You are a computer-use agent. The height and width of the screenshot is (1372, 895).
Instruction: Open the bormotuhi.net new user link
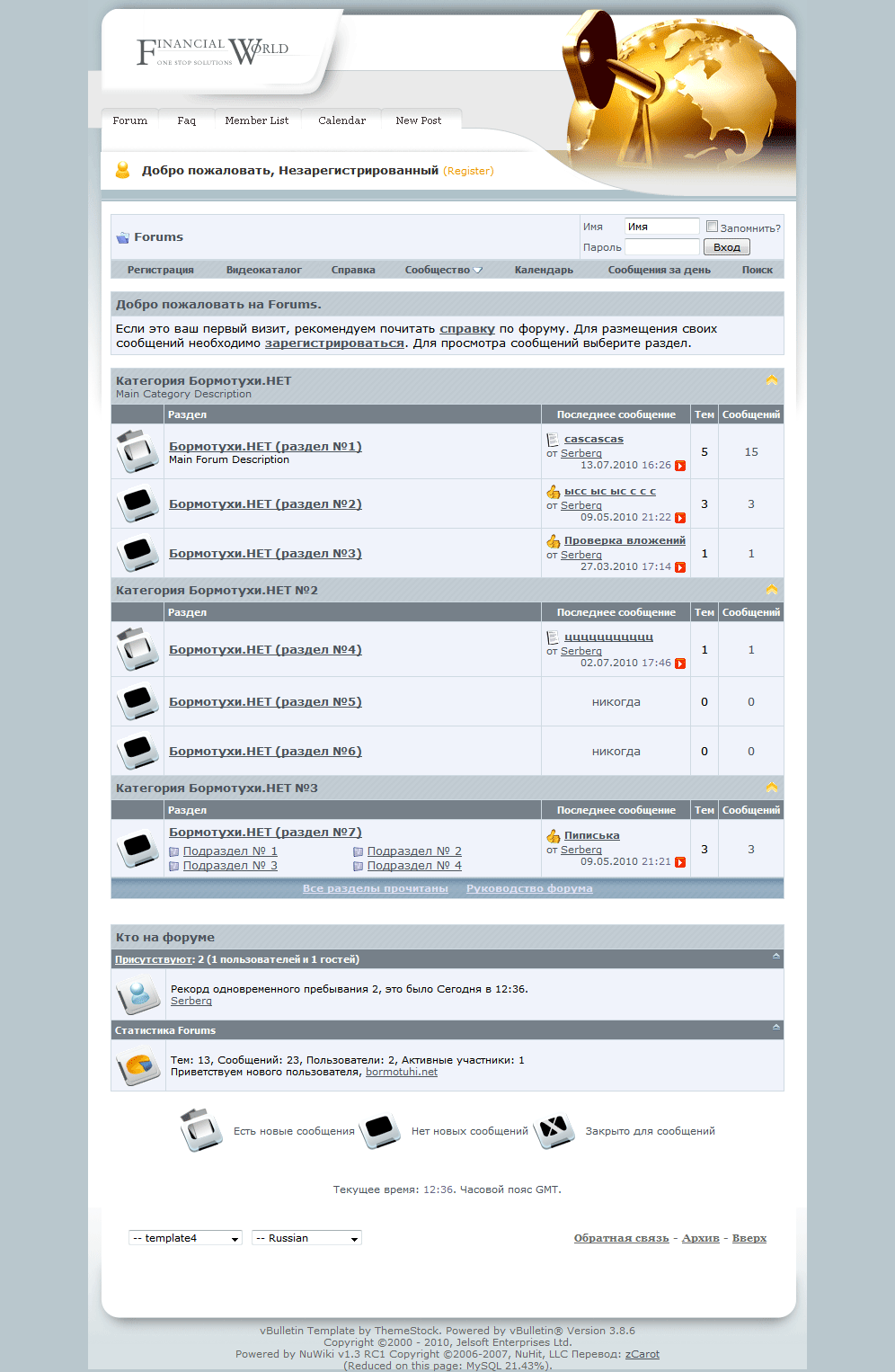[402, 1072]
